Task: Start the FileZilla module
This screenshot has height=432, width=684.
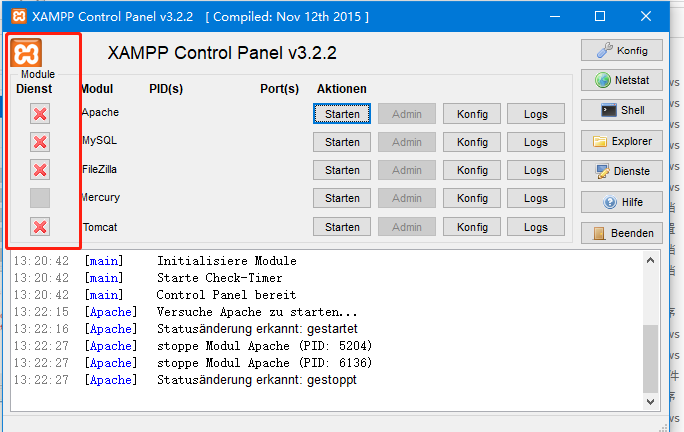Action: click(x=342, y=170)
